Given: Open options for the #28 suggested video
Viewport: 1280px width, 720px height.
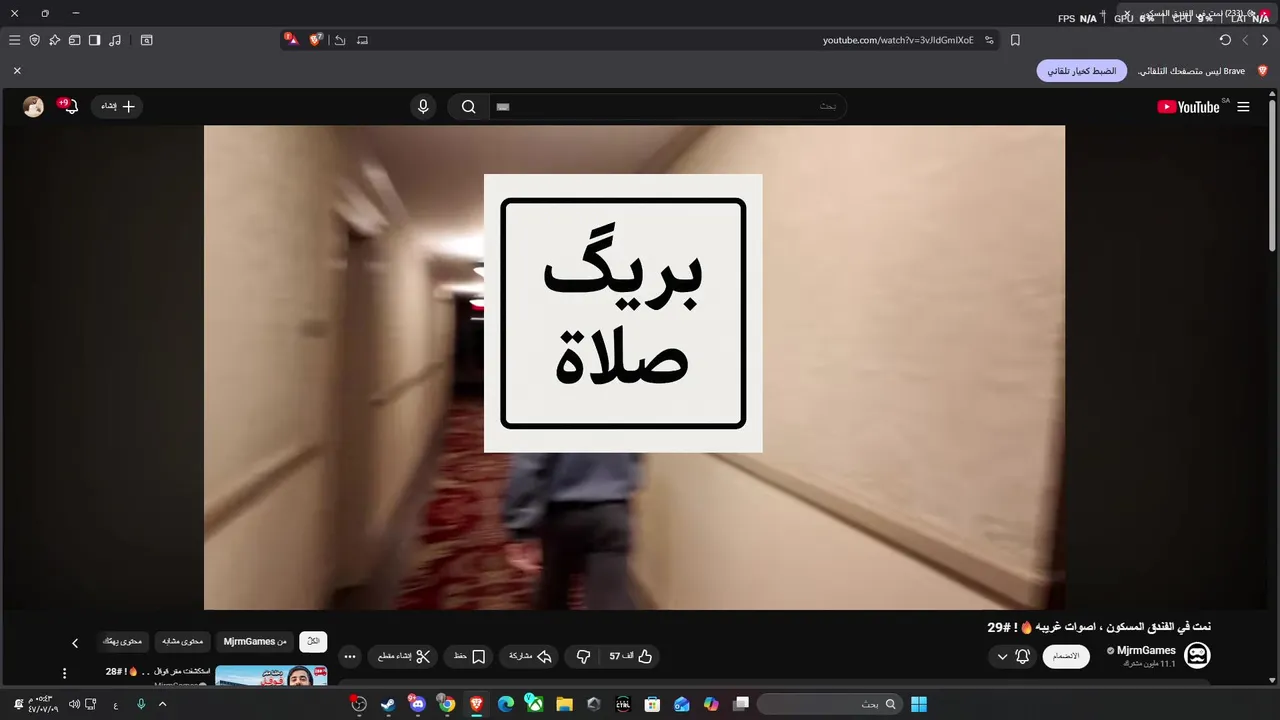Looking at the screenshot, I should (x=64, y=673).
